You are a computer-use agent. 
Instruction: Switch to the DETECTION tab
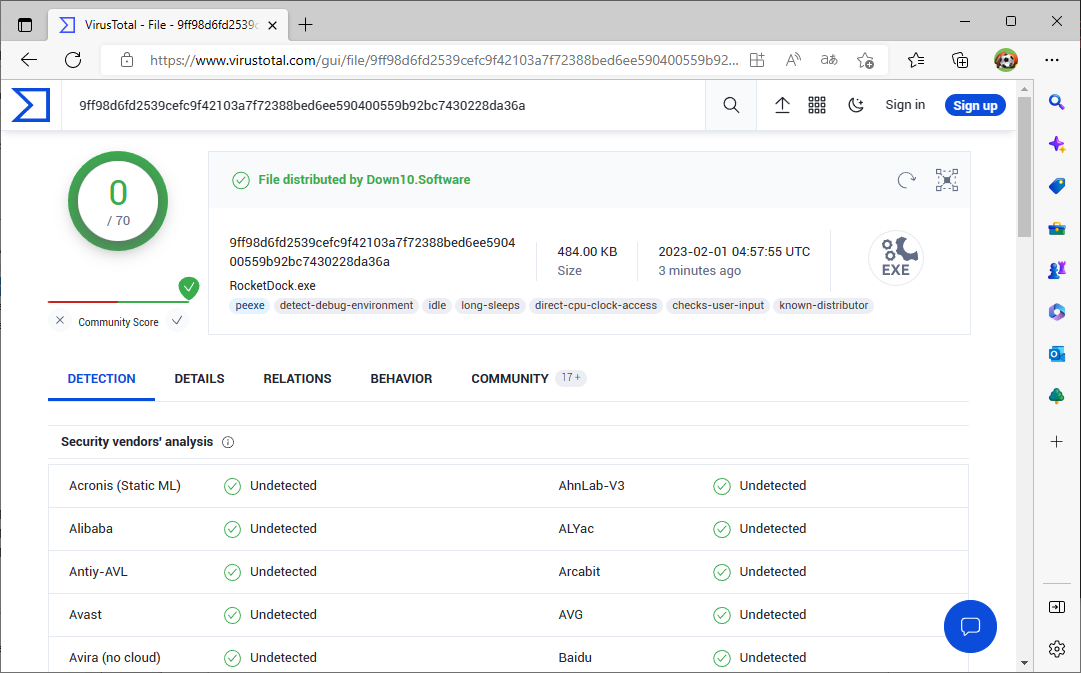[x=101, y=379]
